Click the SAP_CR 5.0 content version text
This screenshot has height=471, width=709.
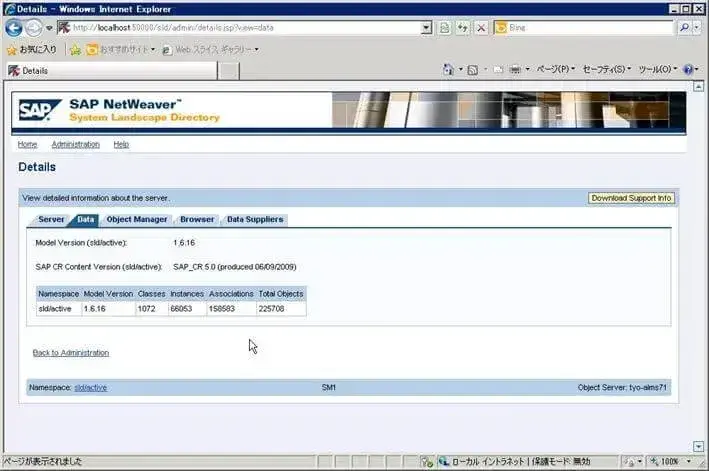click(x=235, y=267)
